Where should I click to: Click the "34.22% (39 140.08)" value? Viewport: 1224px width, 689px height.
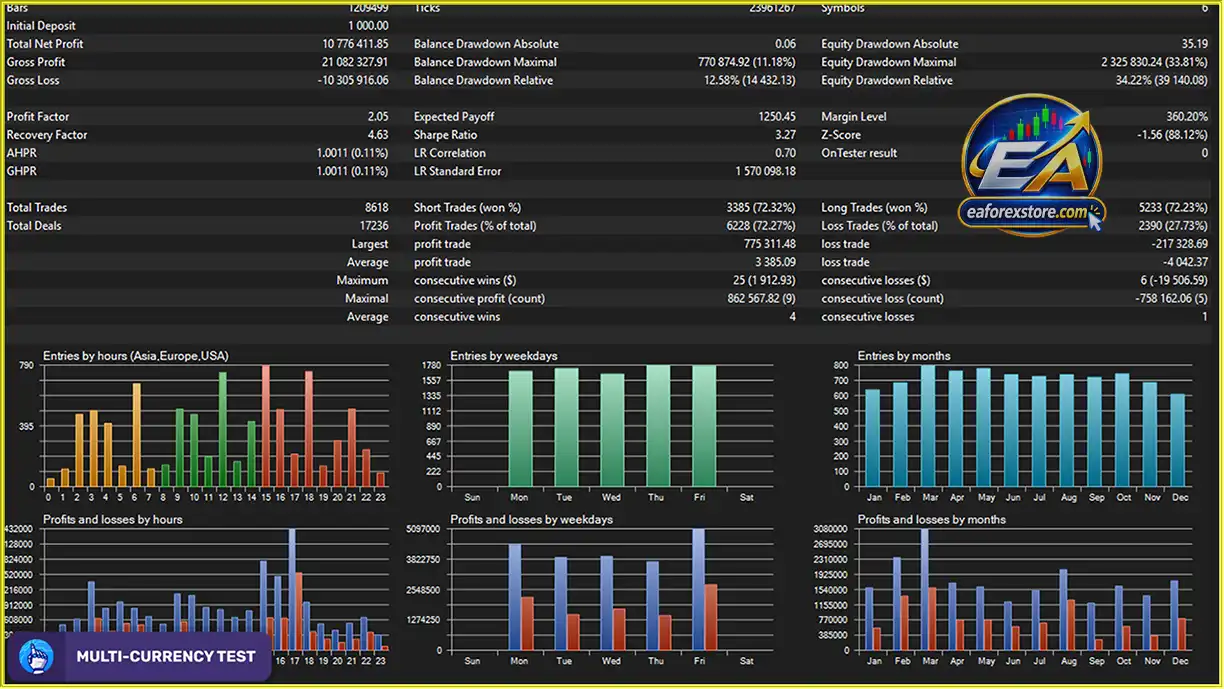click(x=1162, y=80)
